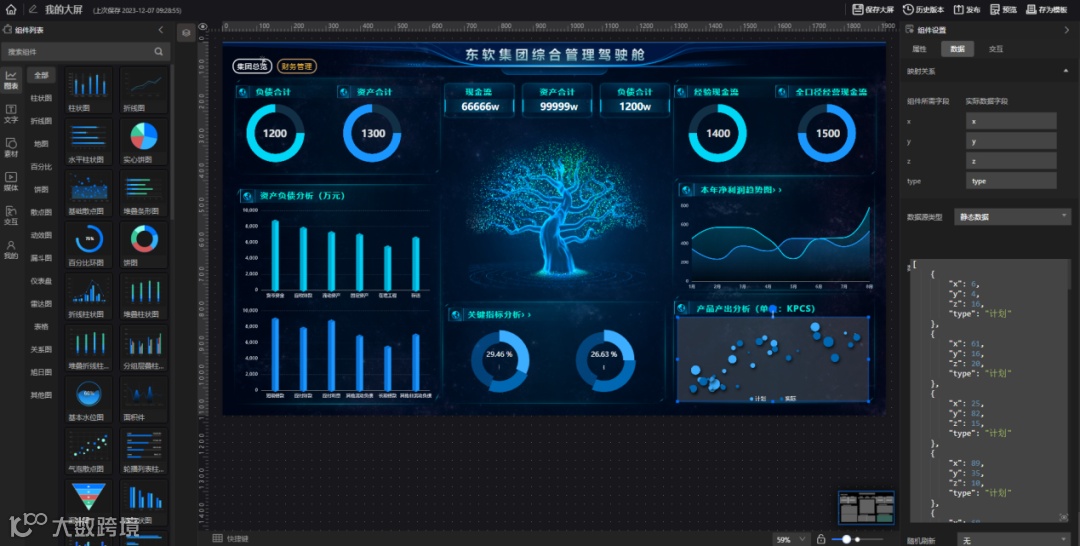Select 财务管理 dashboard tab
The image size is (1080, 546).
(297, 67)
